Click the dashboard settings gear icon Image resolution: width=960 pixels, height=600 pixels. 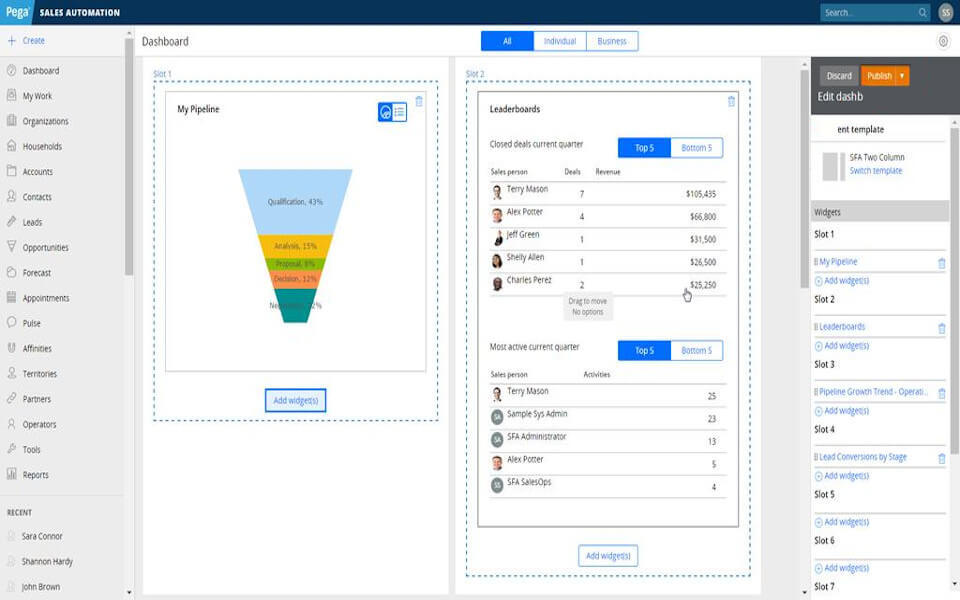(943, 41)
